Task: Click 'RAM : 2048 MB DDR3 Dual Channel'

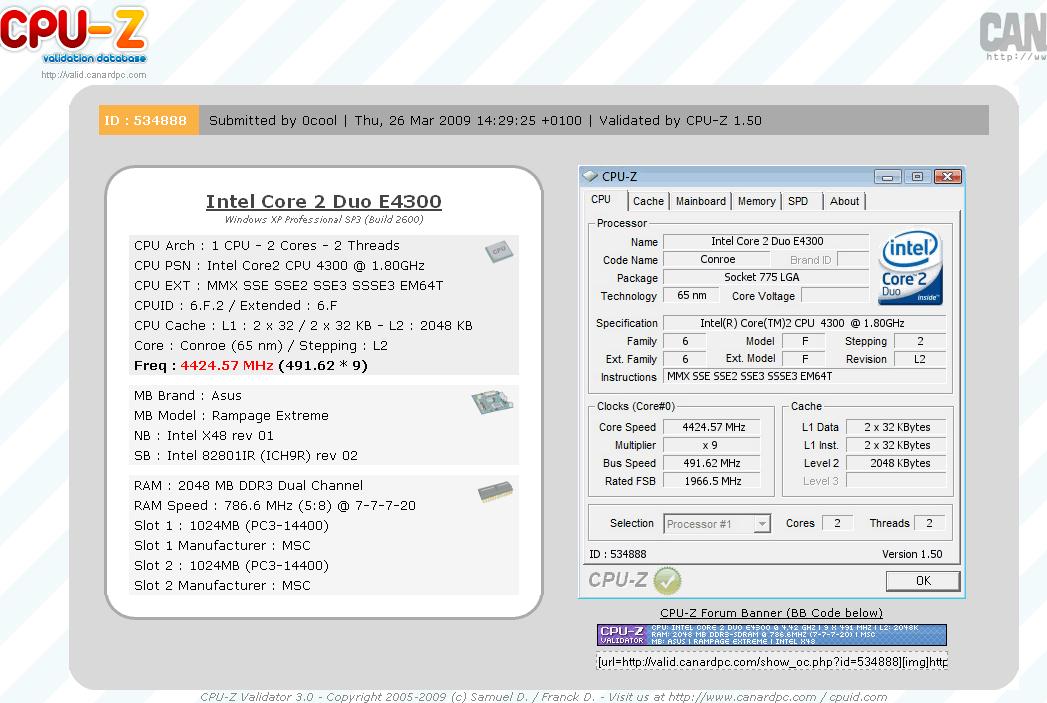Action: (248, 485)
